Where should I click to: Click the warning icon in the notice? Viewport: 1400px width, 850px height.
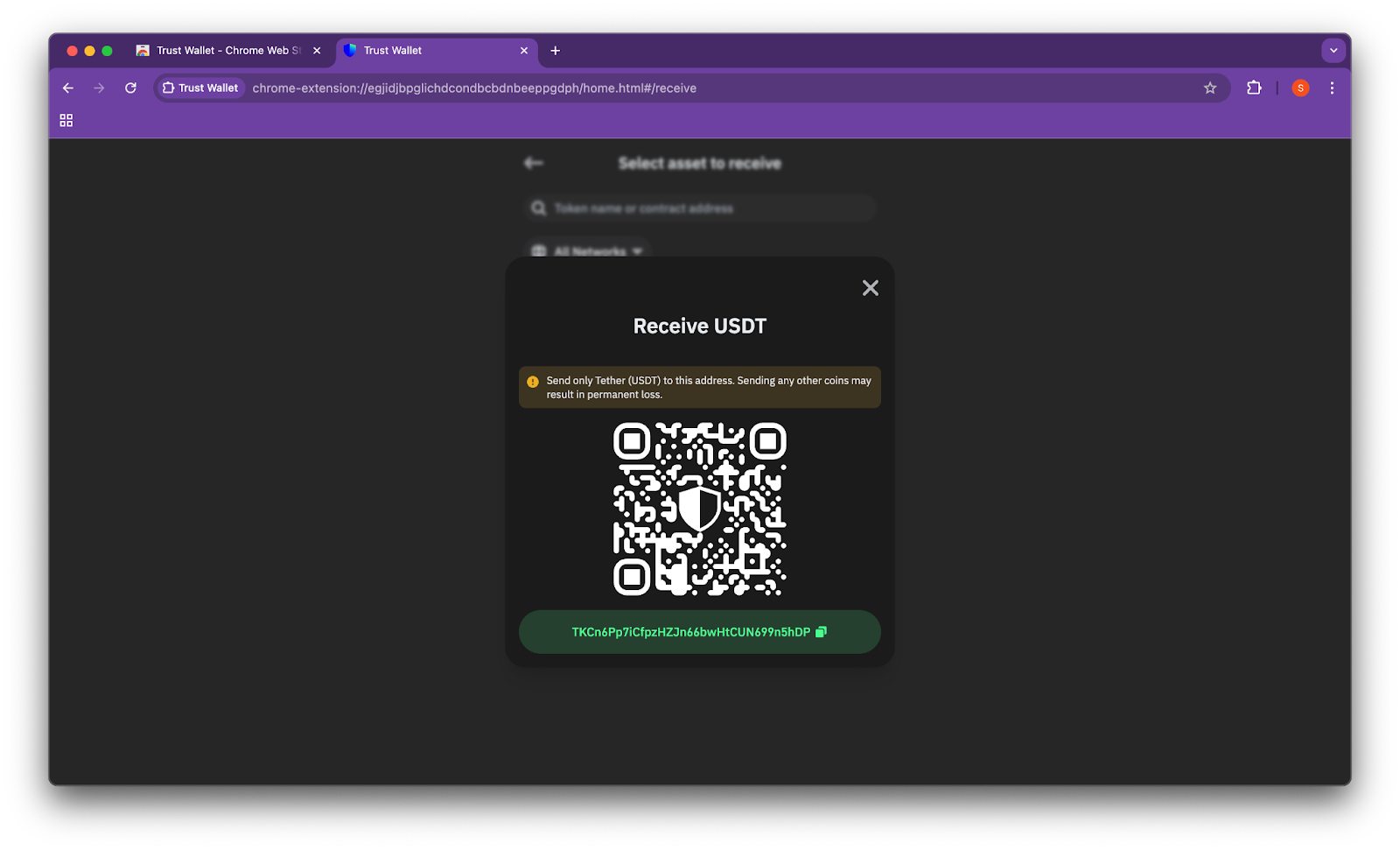click(533, 382)
